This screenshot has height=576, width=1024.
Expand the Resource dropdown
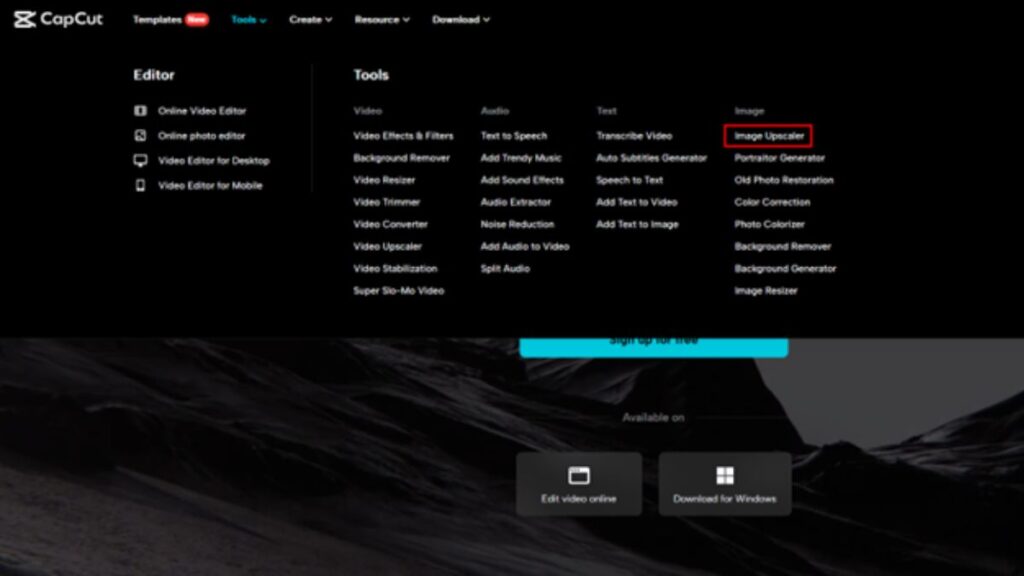point(382,20)
